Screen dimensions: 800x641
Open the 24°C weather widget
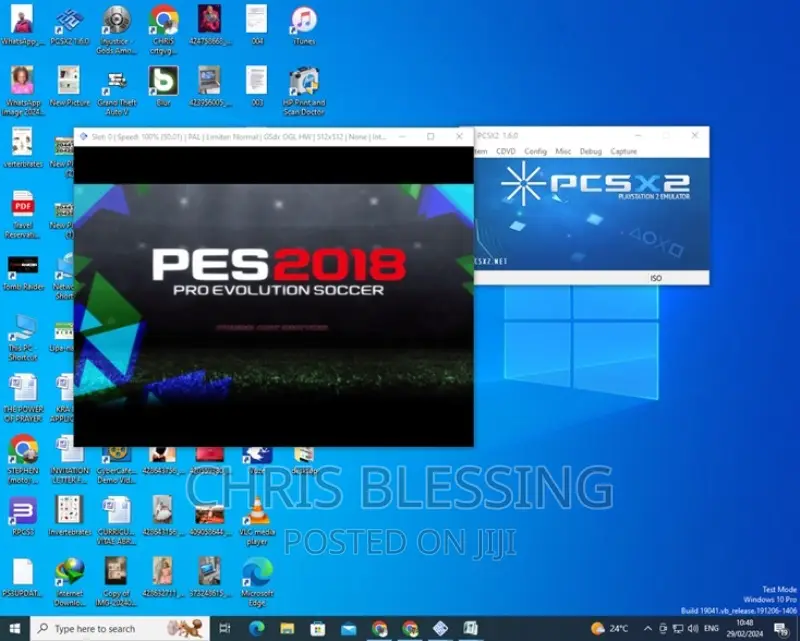(609, 628)
